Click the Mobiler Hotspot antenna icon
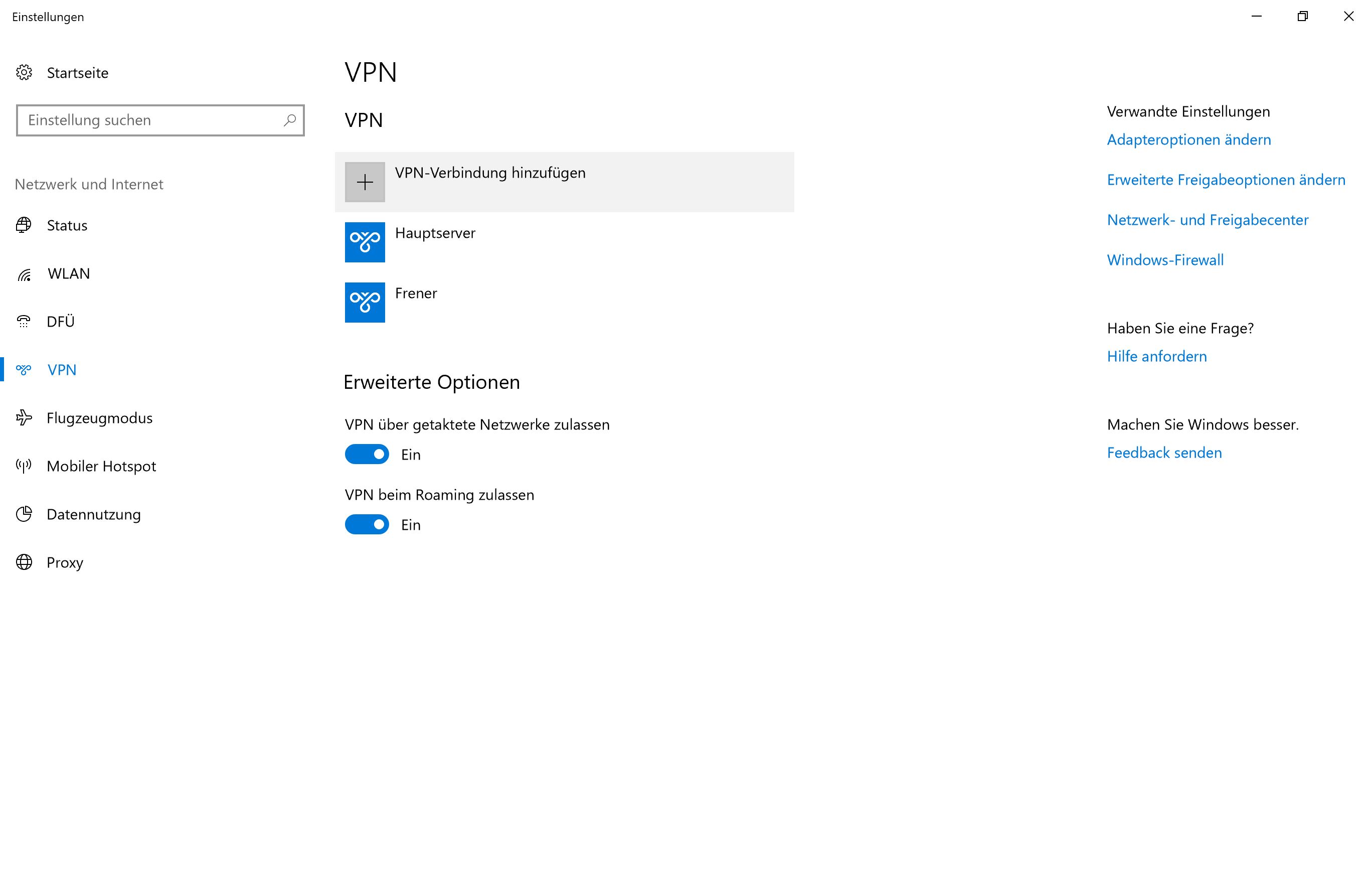1372x875 pixels. (x=24, y=466)
